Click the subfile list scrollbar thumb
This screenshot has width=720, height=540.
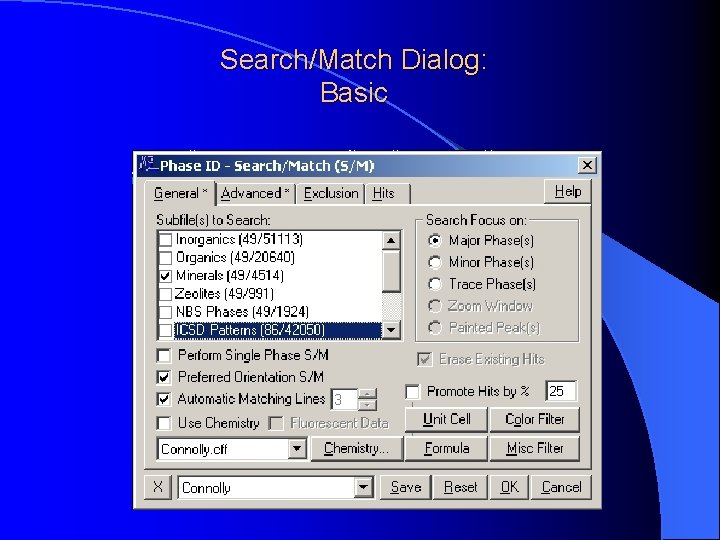coord(391,271)
